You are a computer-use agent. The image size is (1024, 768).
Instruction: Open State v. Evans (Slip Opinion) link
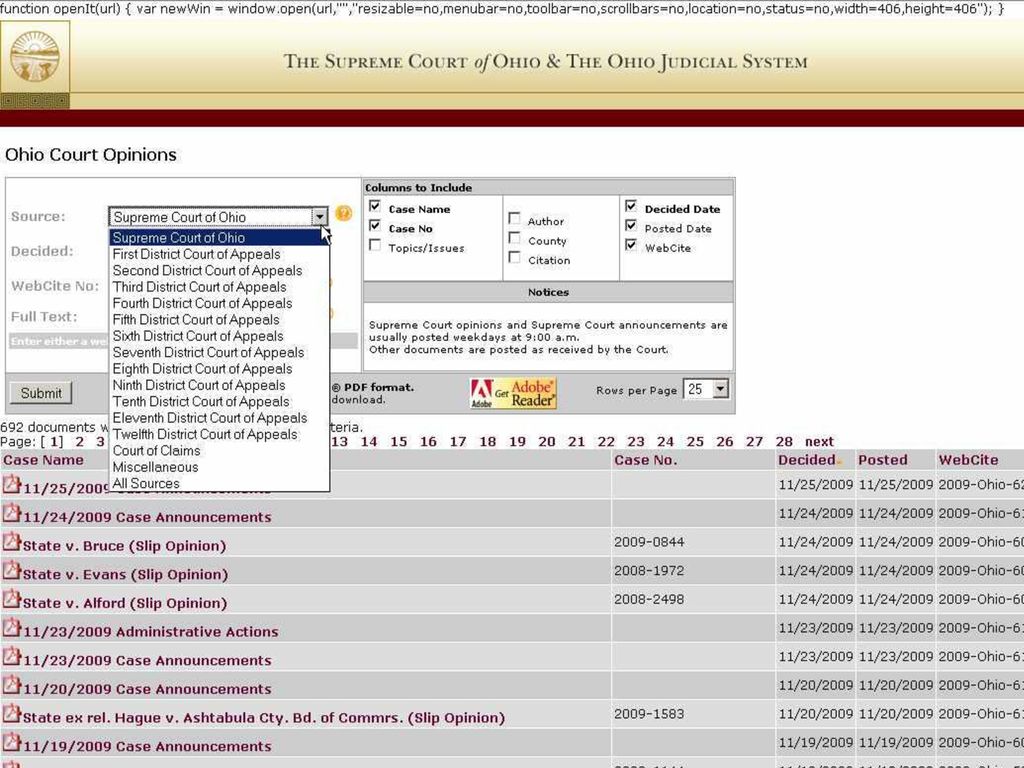coord(125,575)
